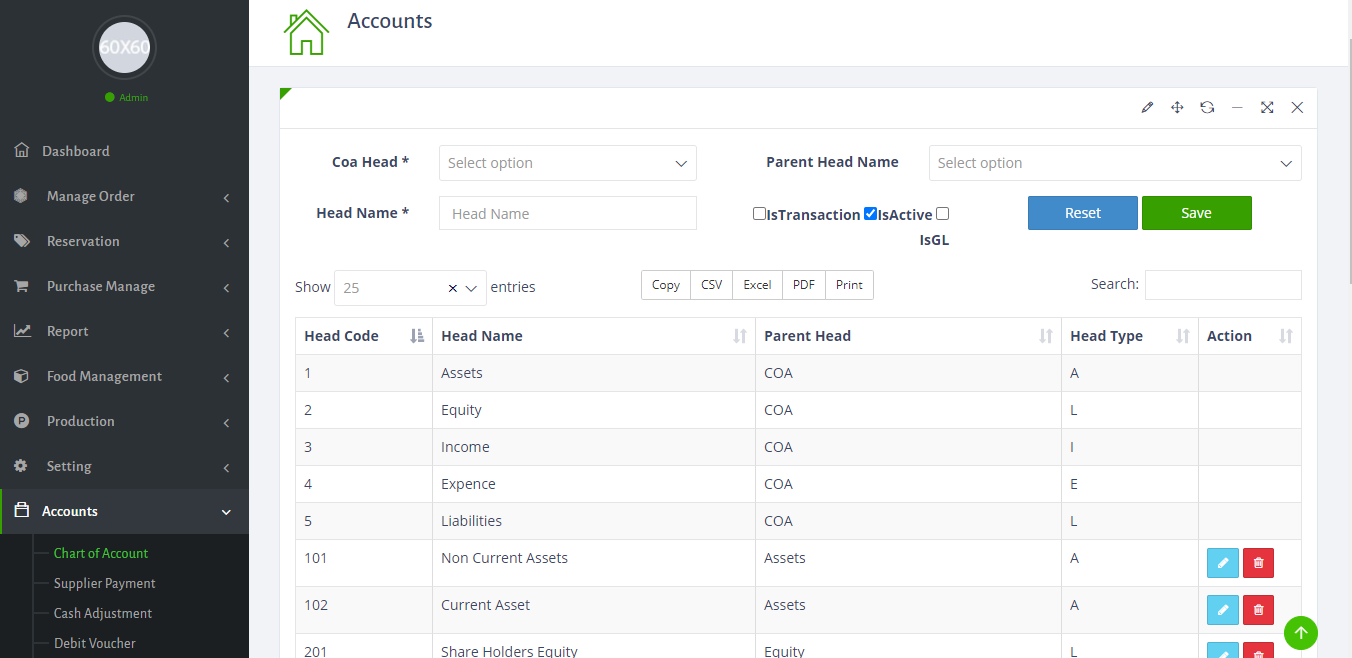Tick the IsGL checkbox
The height and width of the screenshot is (658, 1352).
coord(942,214)
